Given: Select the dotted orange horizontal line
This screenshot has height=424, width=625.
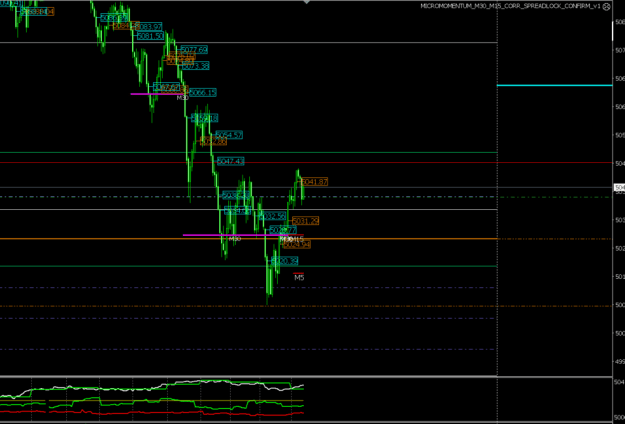Looking at the screenshot, I should (306, 306).
